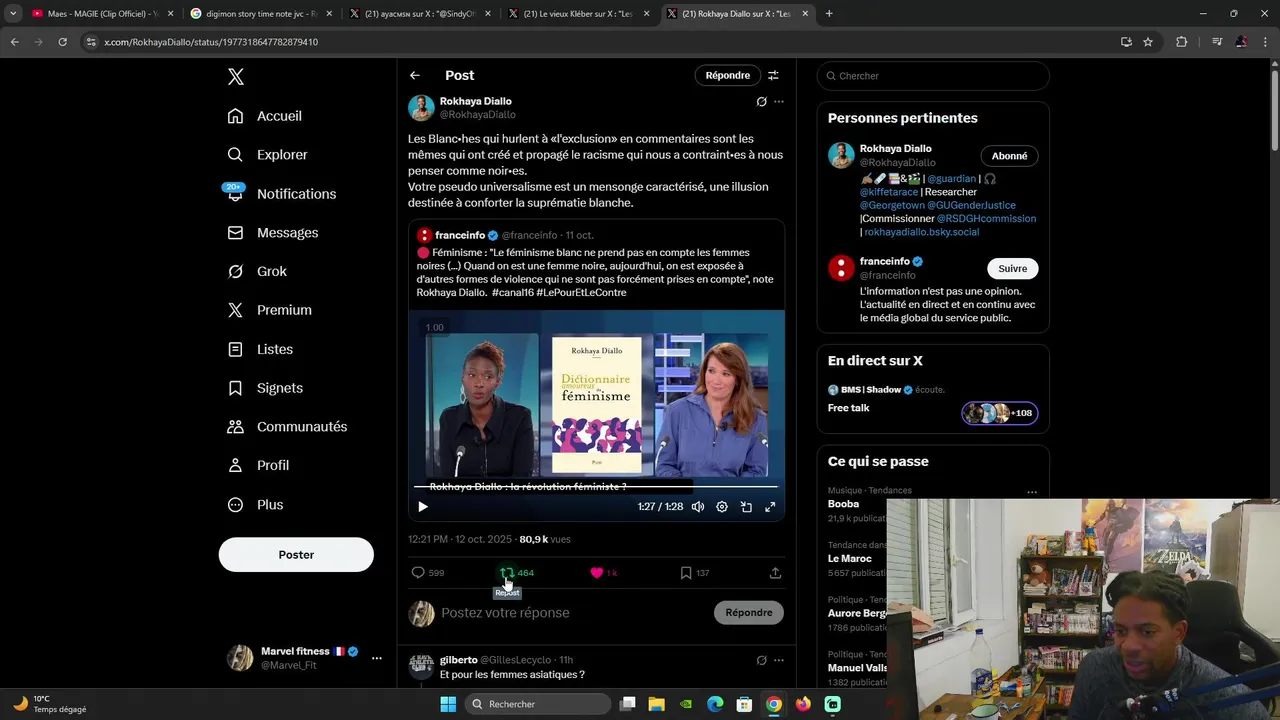This screenshot has height=720, width=1280.
Task: Toggle picture-in-picture on the video
Action: click(x=746, y=507)
